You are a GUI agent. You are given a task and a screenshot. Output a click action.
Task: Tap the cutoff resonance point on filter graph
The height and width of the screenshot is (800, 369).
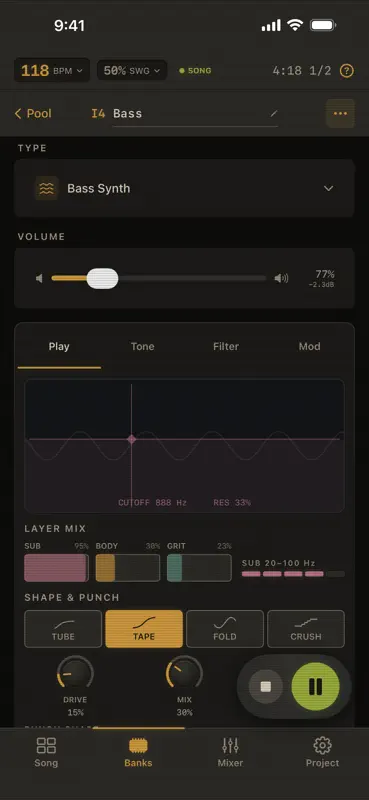(132, 439)
